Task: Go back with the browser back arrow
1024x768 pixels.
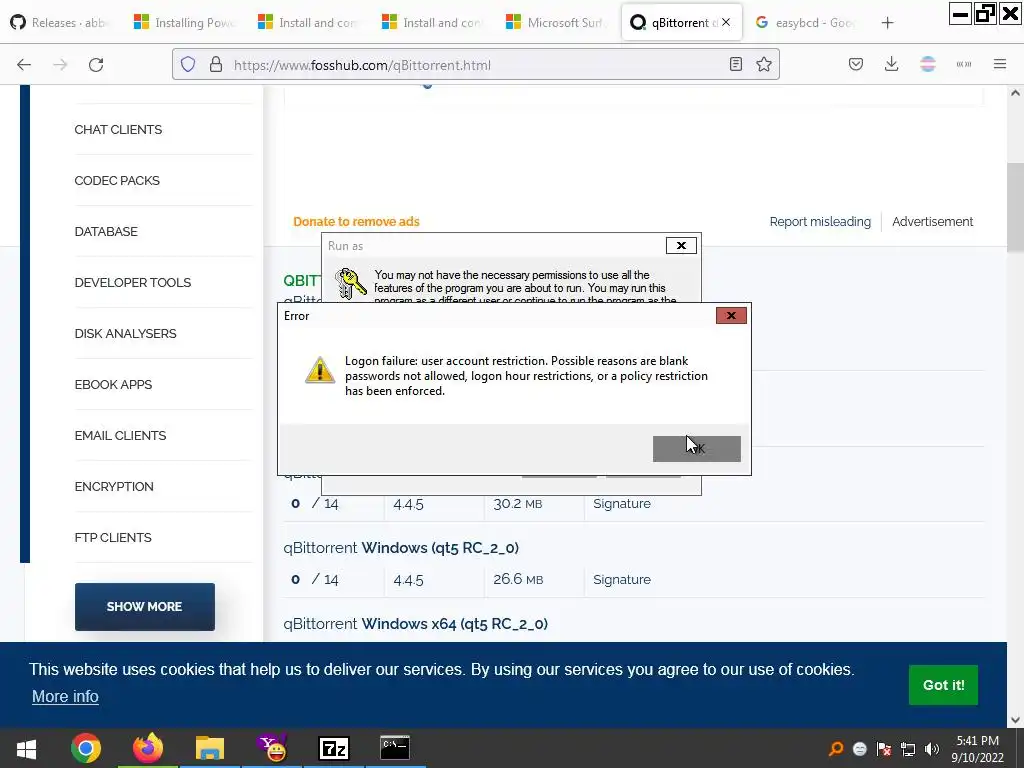Action: point(24,65)
